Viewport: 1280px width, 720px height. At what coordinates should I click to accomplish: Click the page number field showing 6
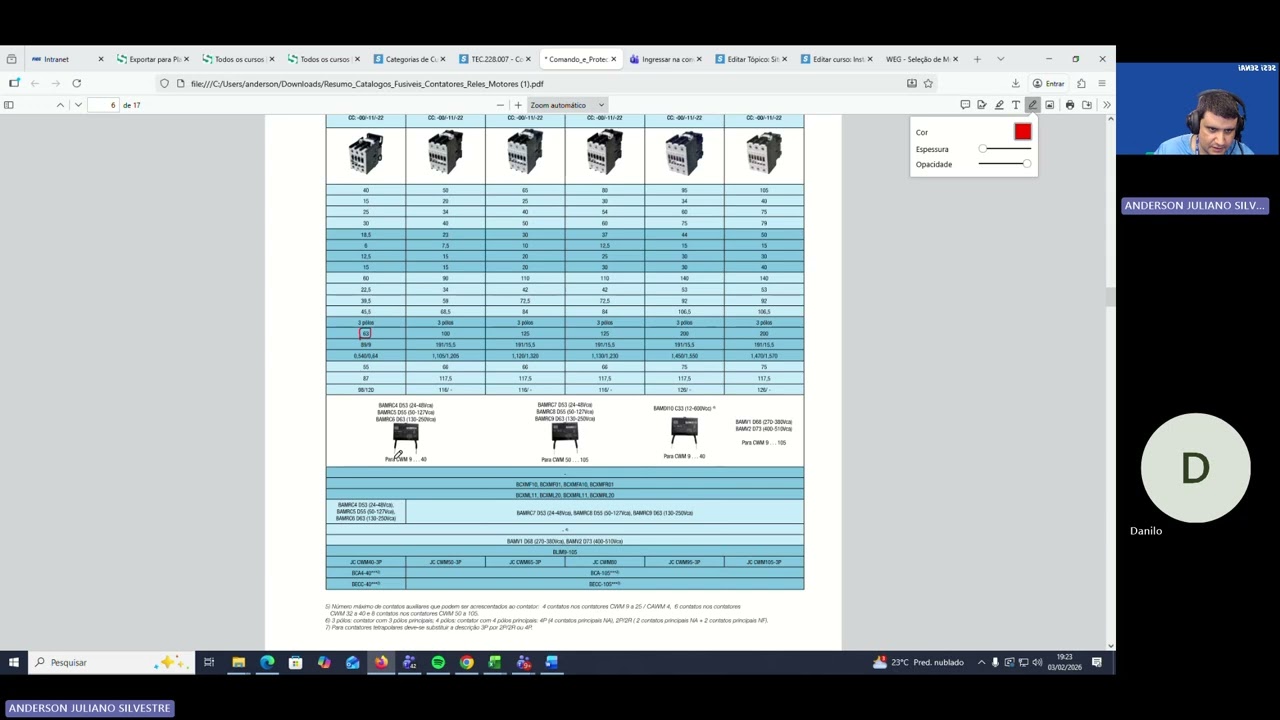click(x=103, y=105)
